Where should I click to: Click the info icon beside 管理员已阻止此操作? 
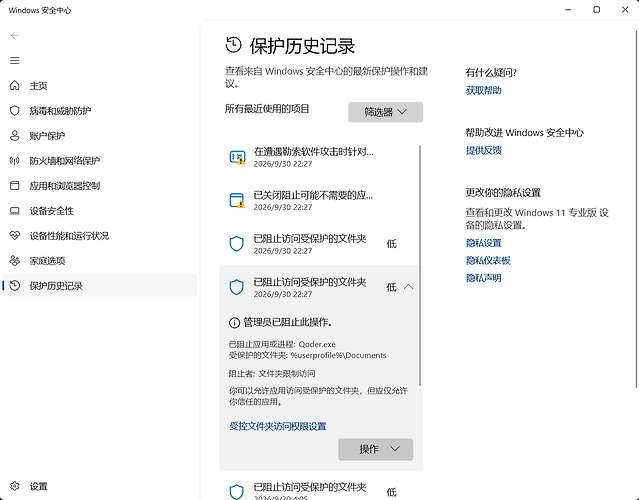pyautogui.click(x=234, y=323)
